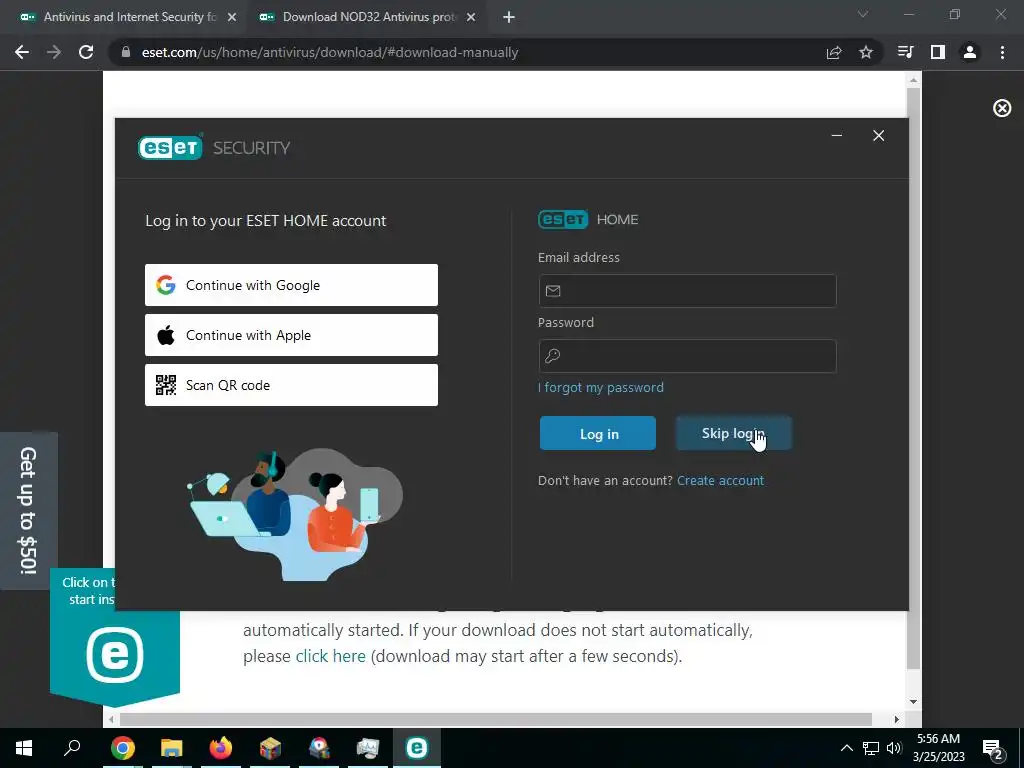Screen dimensions: 1024x768
Task: Click horizontal scrollbar left arrow
Action: click(x=112, y=719)
